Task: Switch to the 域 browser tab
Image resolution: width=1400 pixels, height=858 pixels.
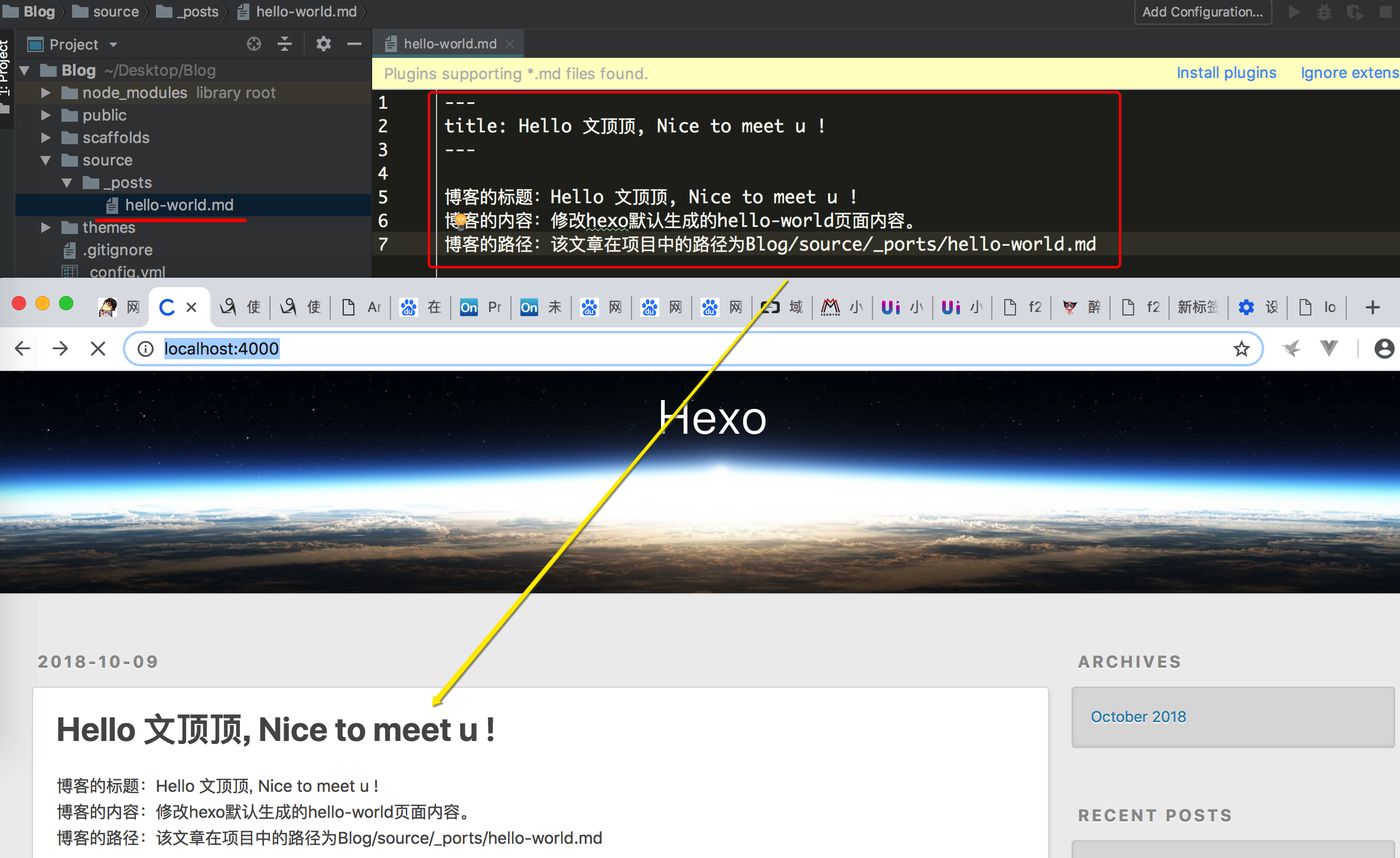Action: (783, 307)
